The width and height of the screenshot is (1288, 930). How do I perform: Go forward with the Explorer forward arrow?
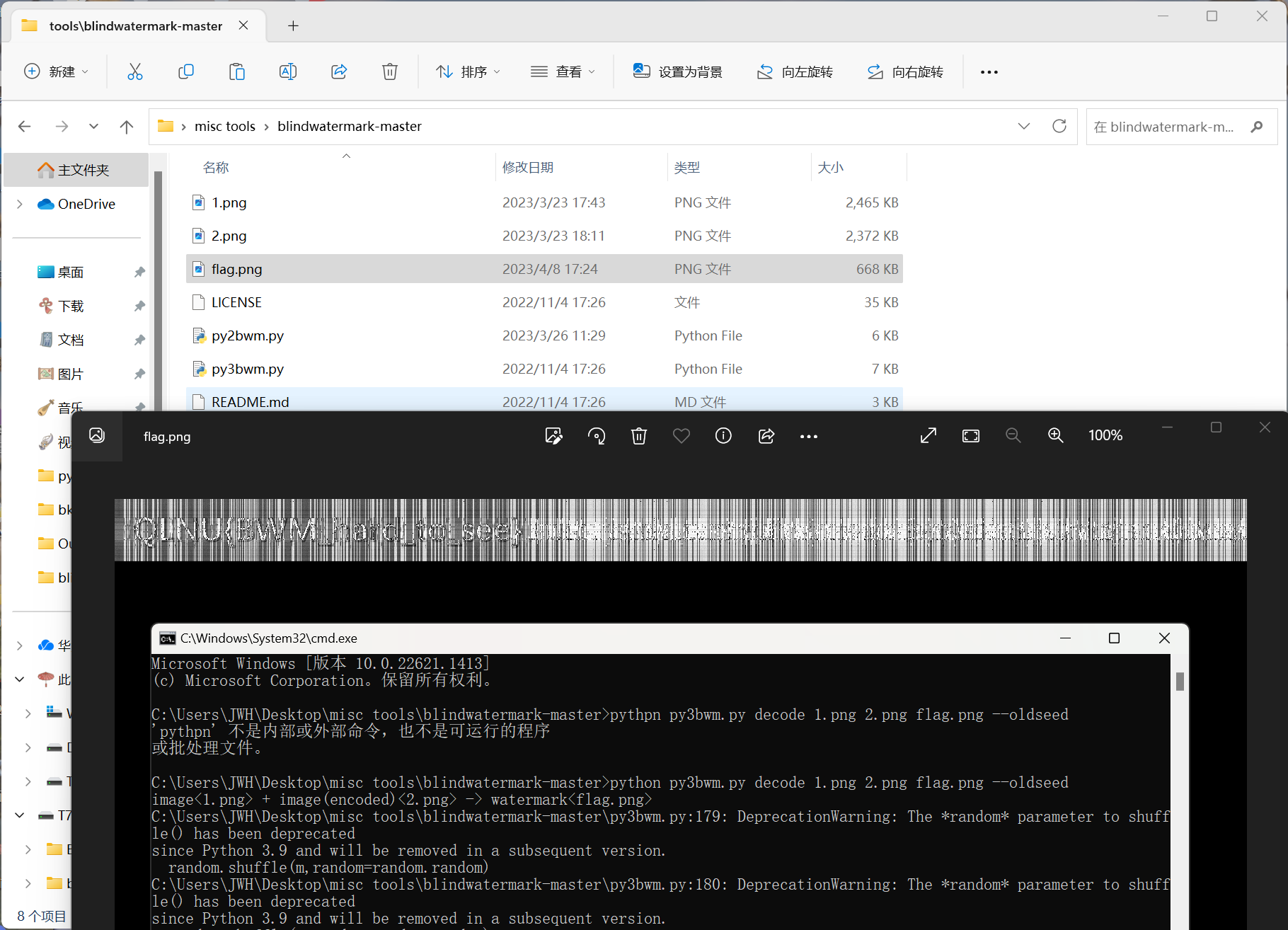pyautogui.click(x=62, y=126)
